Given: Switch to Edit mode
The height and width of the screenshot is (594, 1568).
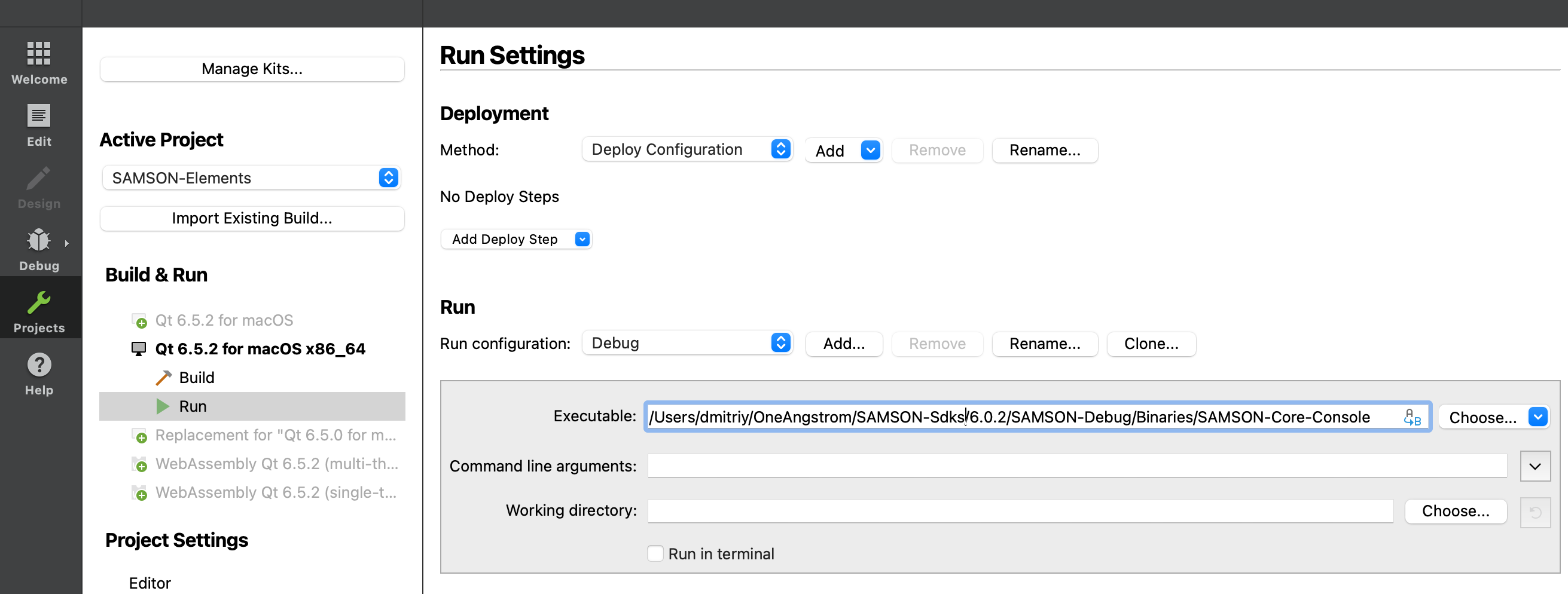Looking at the screenshot, I should (x=38, y=124).
